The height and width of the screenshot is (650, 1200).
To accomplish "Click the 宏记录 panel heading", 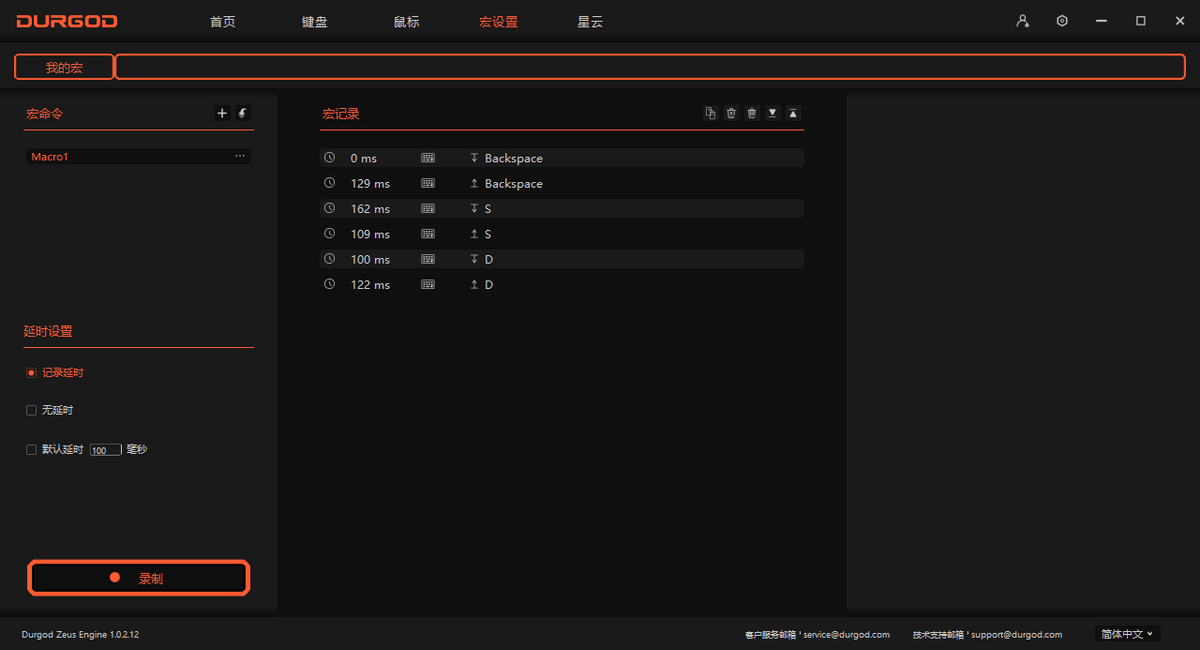I will pos(341,114).
